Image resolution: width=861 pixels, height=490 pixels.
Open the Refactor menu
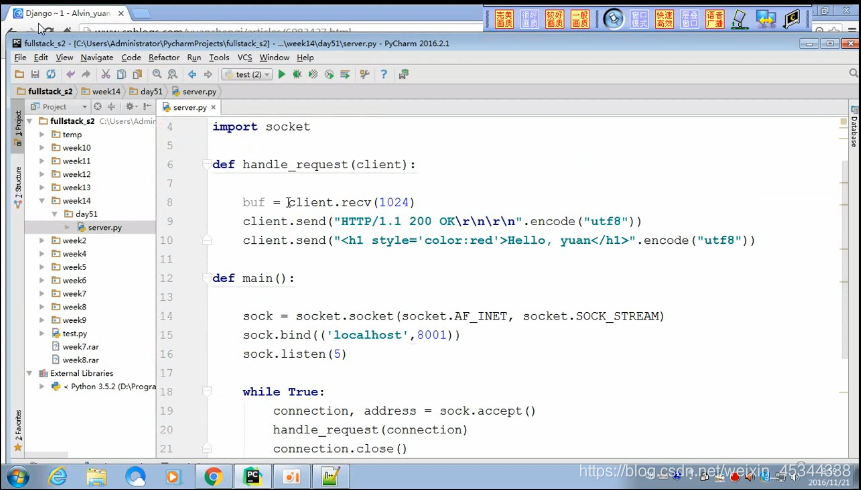(x=164, y=57)
